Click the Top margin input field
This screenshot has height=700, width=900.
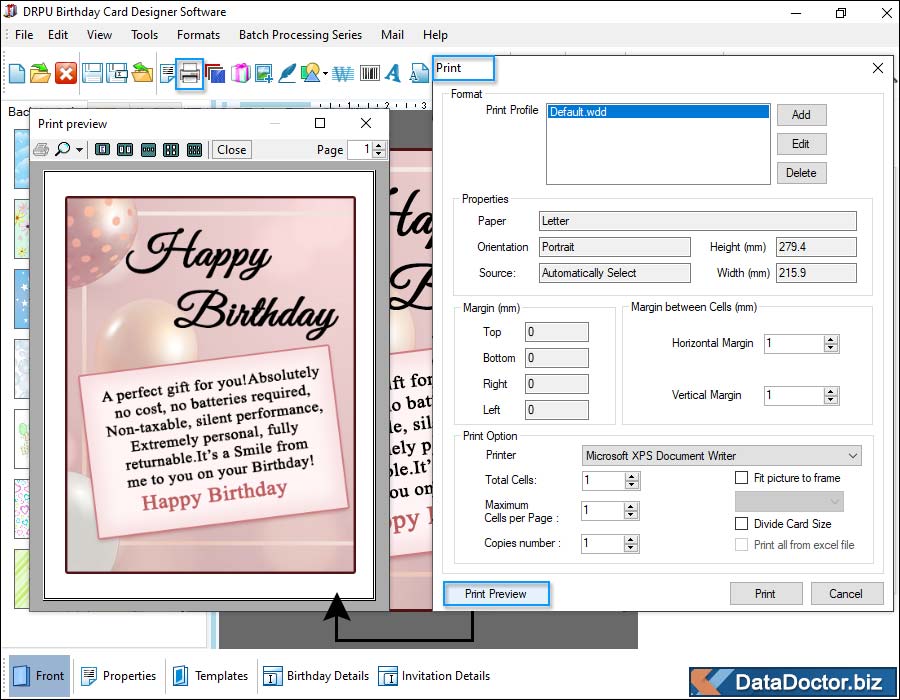pyautogui.click(x=557, y=332)
